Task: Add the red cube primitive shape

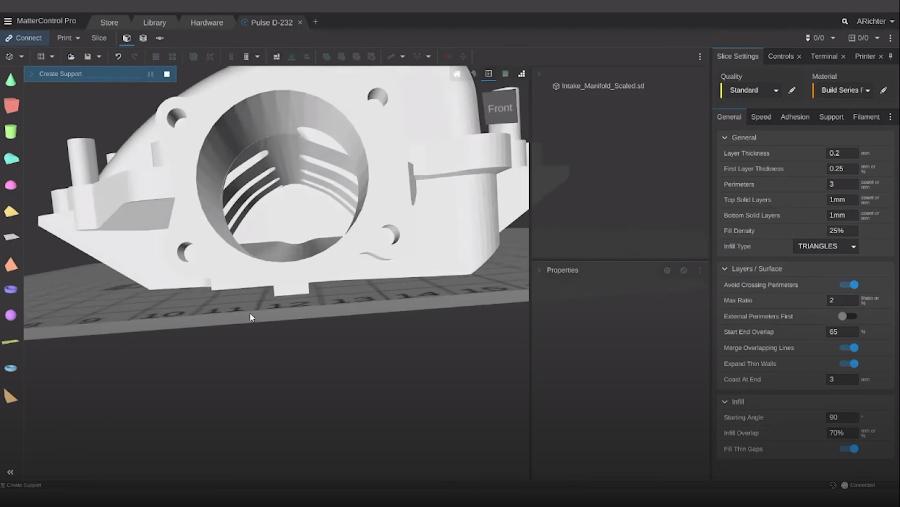Action: [11, 105]
